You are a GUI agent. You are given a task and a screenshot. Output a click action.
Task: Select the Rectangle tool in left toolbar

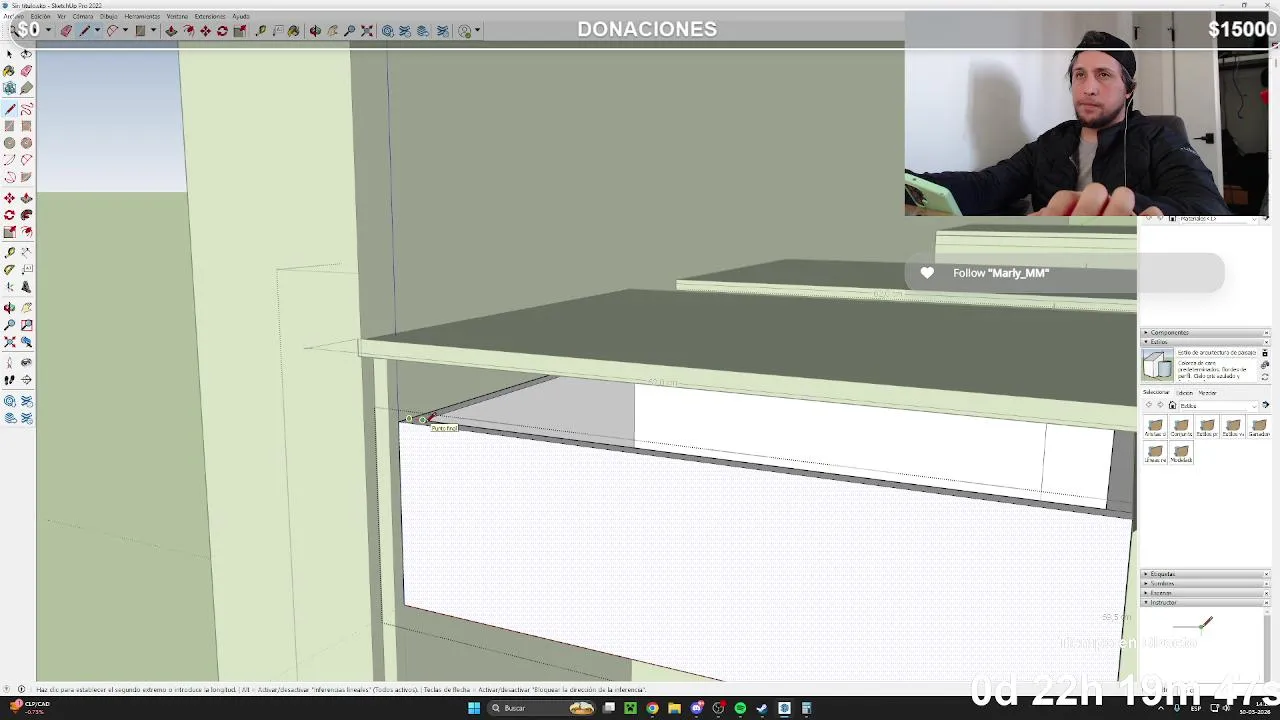click(9, 126)
